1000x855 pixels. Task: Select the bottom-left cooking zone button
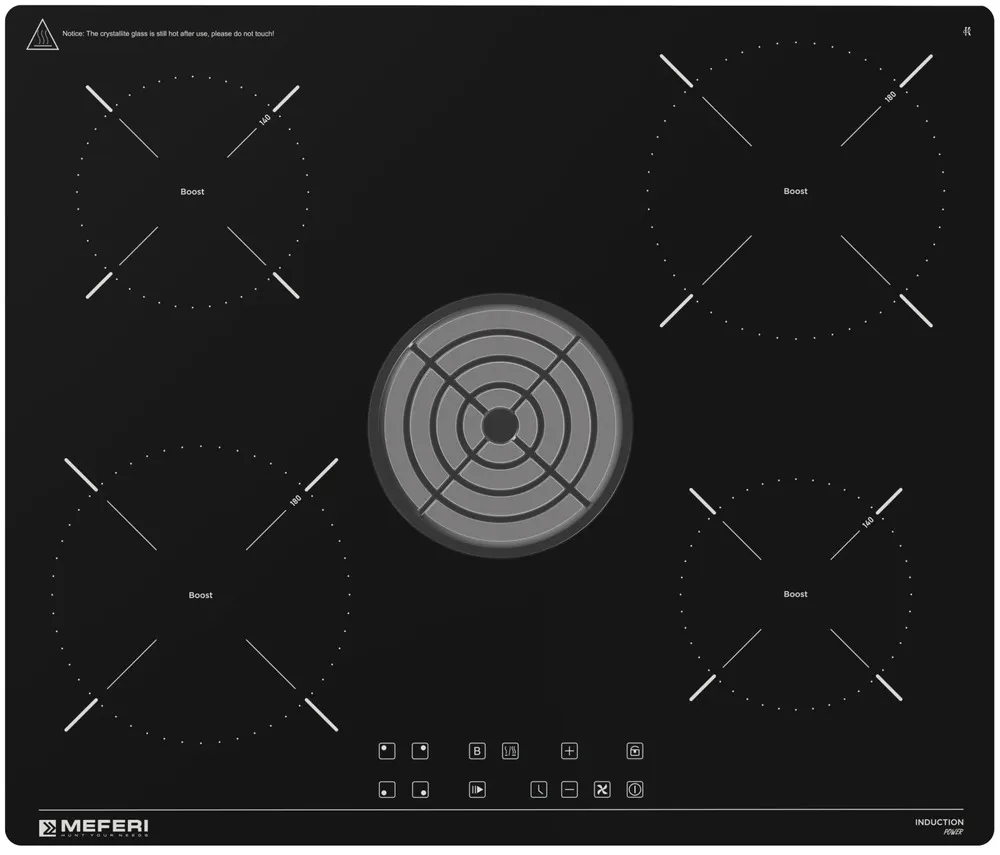[387, 790]
